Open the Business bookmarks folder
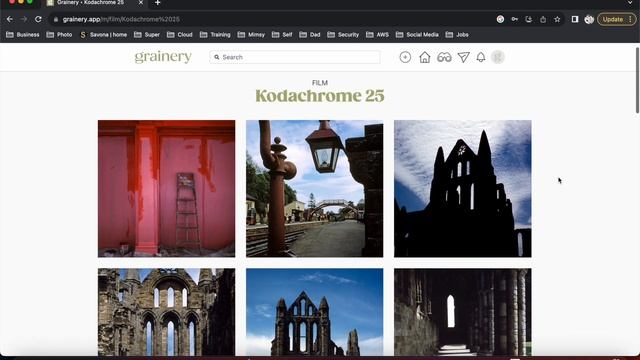Viewport: 640px width, 360px height. 23,35
